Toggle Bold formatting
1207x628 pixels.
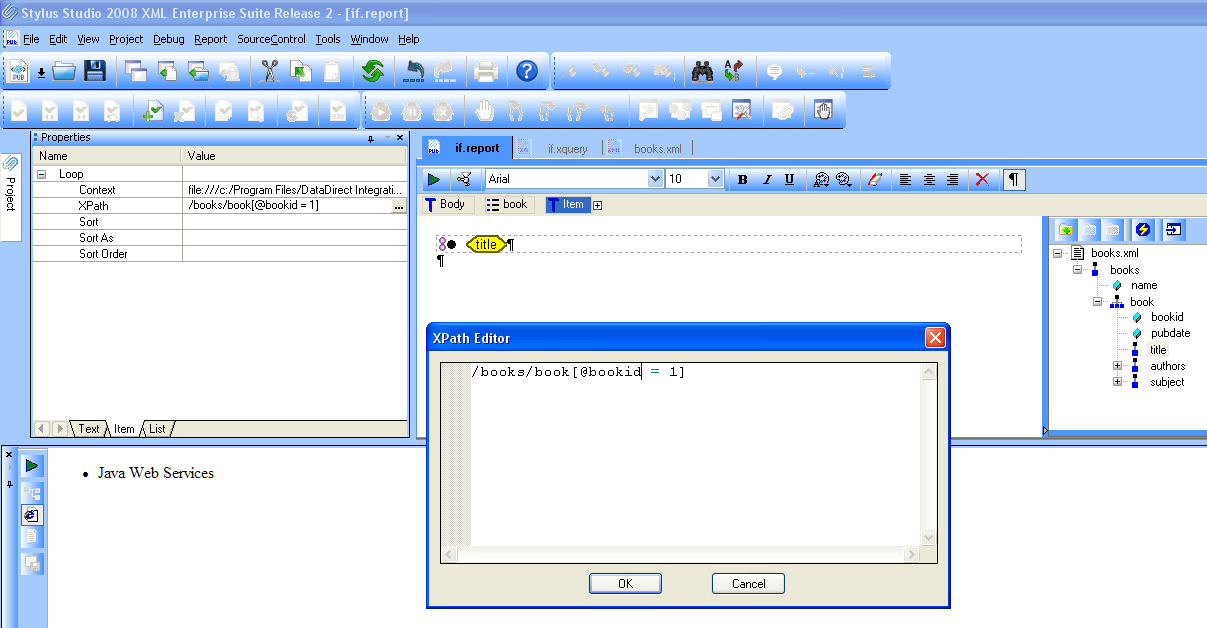pyautogui.click(x=743, y=179)
